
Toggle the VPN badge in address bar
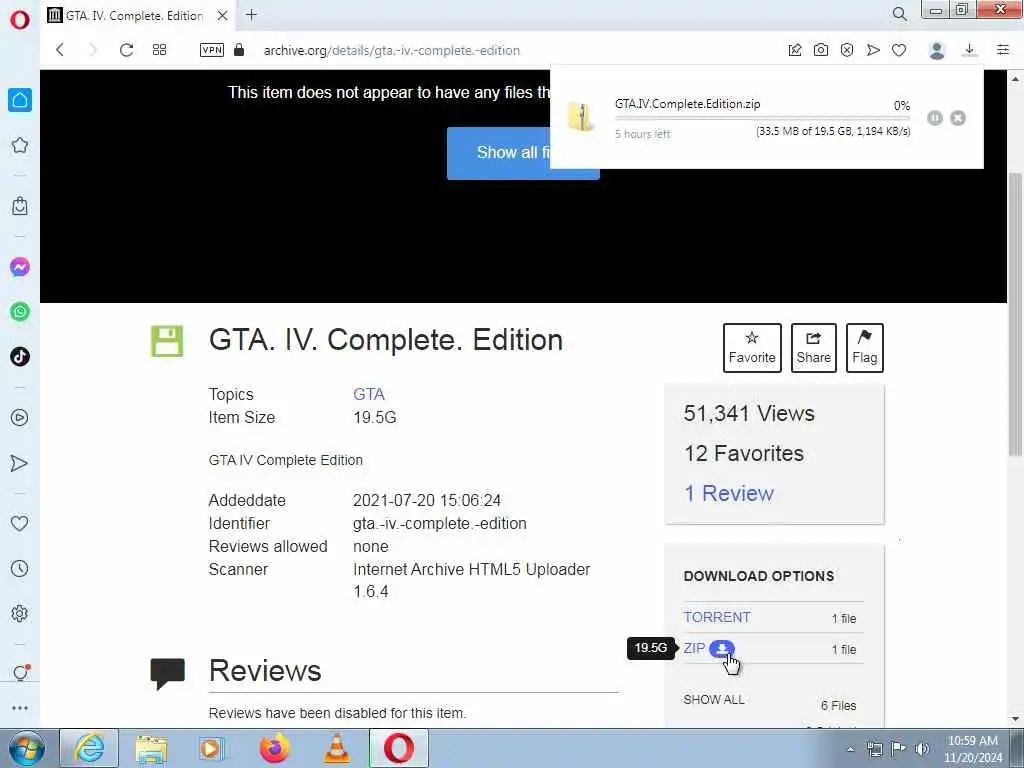click(212, 50)
